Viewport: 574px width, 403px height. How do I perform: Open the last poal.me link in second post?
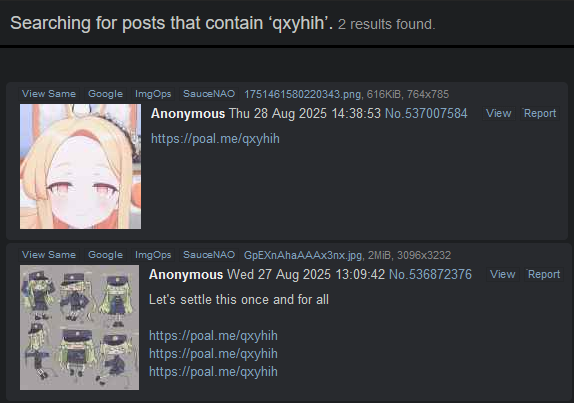(213, 372)
